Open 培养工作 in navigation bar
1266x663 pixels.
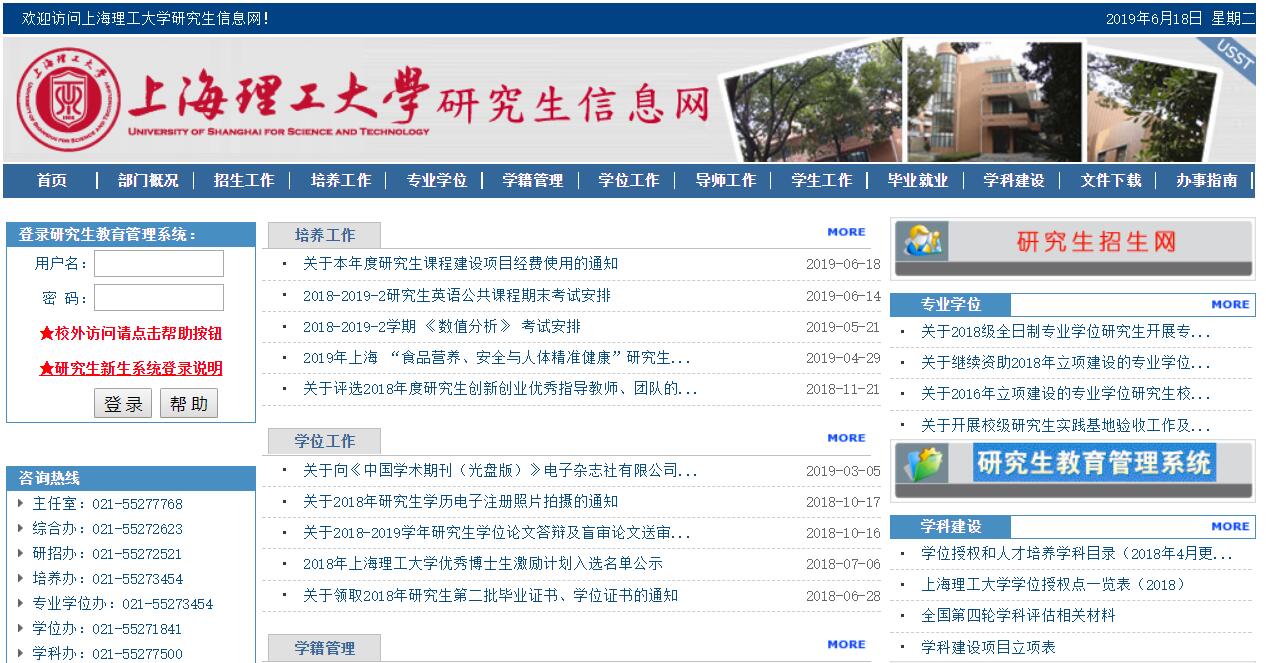341,181
